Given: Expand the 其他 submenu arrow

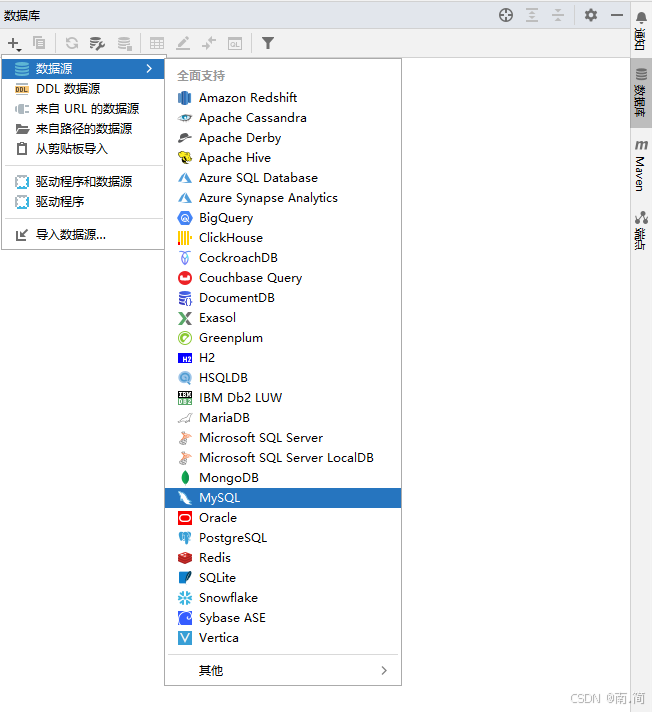Looking at the screenshot, I should pos(384,671).
